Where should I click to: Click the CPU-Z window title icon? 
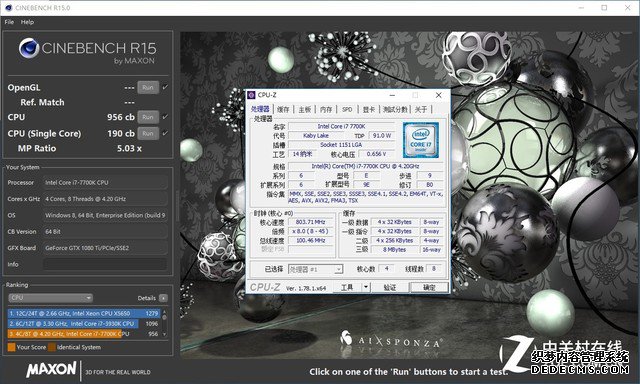click(x=251, y=95)
